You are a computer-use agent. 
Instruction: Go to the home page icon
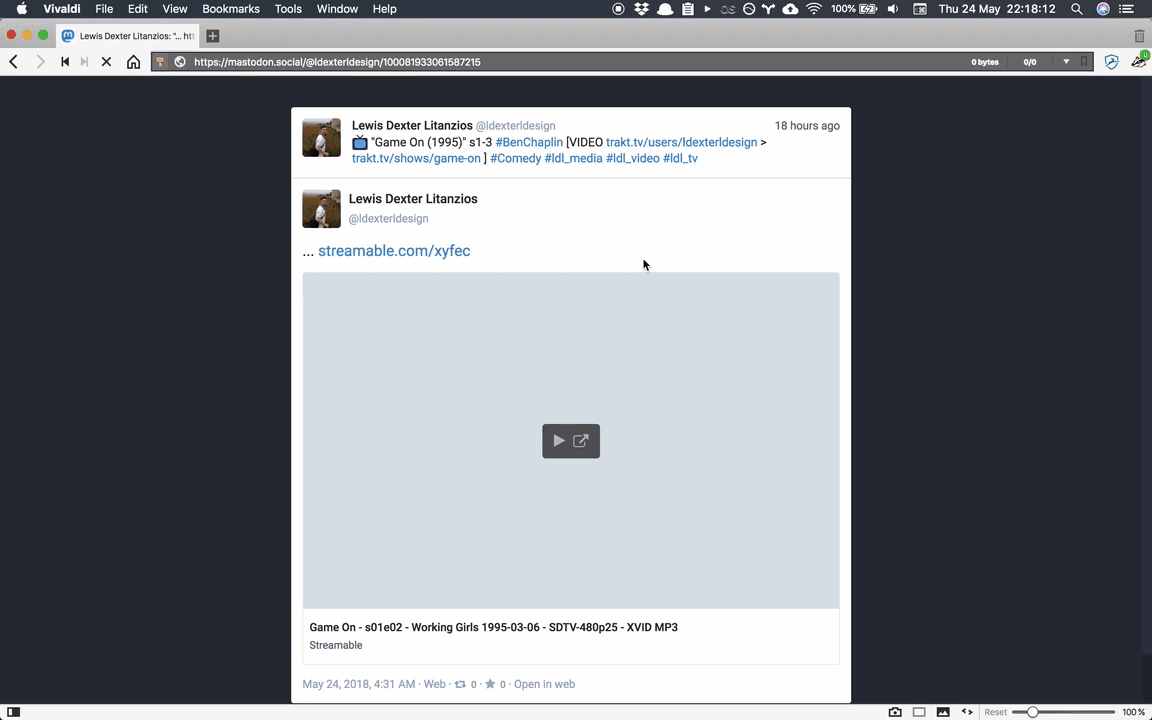point(133,62)
